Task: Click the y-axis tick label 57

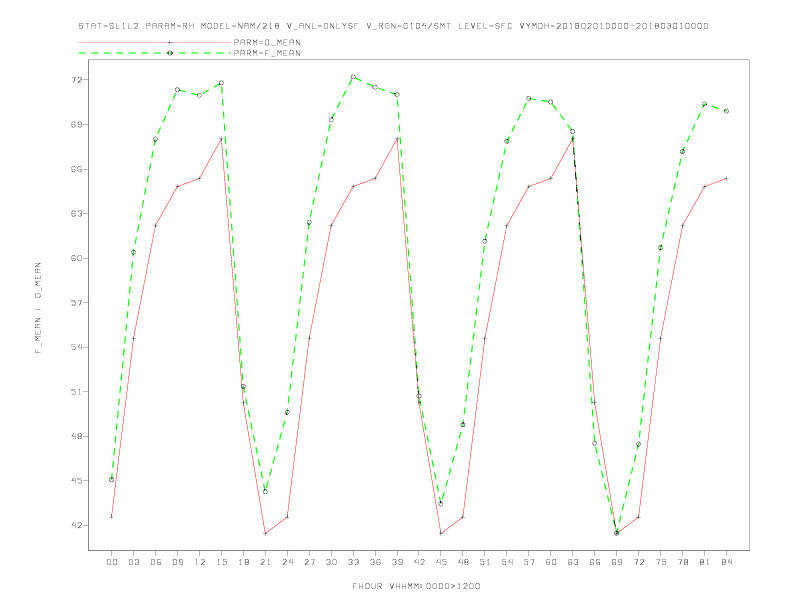Action: 76,302
